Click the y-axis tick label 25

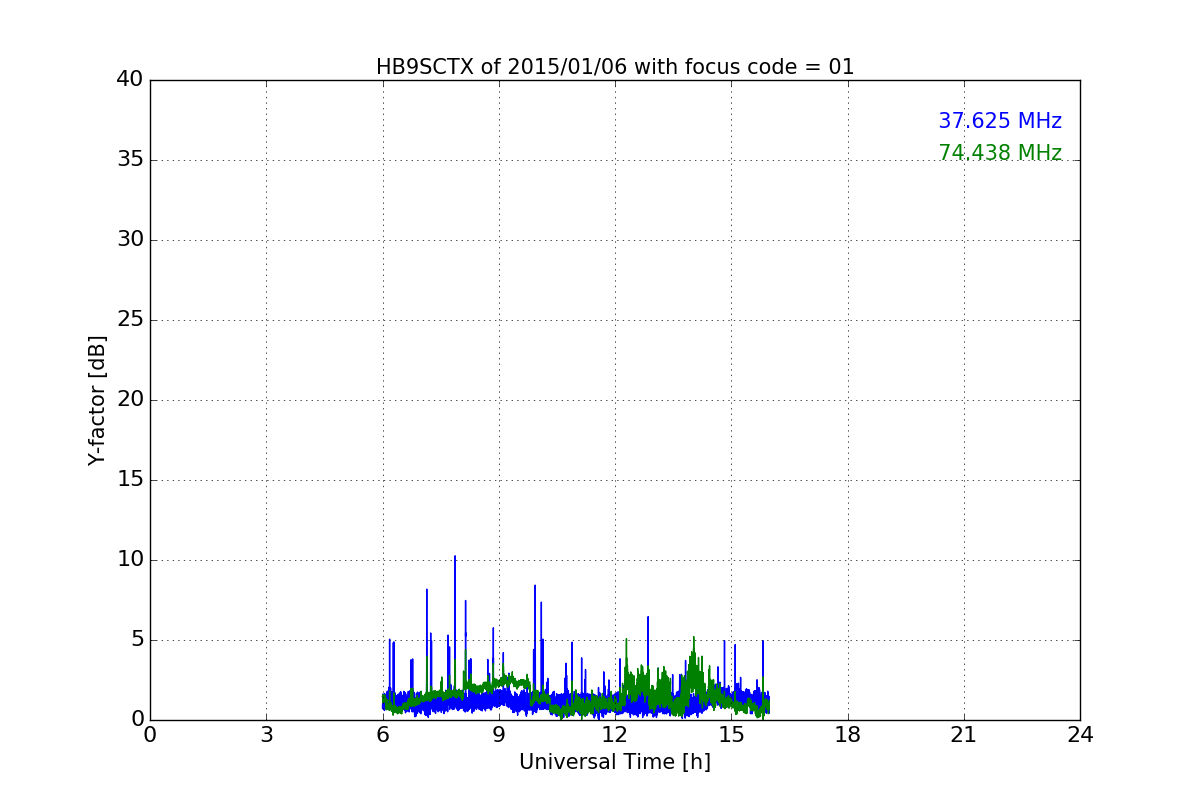coord(130,320)
